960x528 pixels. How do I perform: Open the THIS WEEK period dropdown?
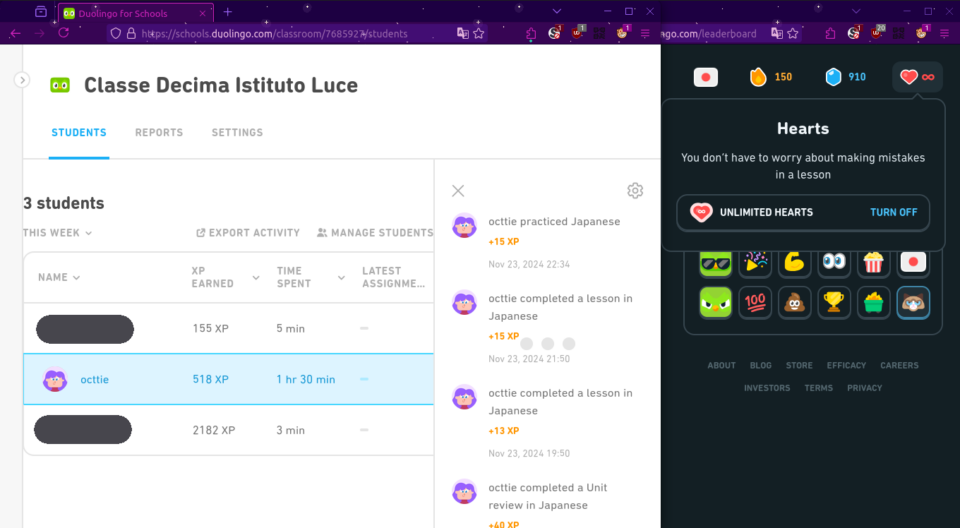pos(58,233)
